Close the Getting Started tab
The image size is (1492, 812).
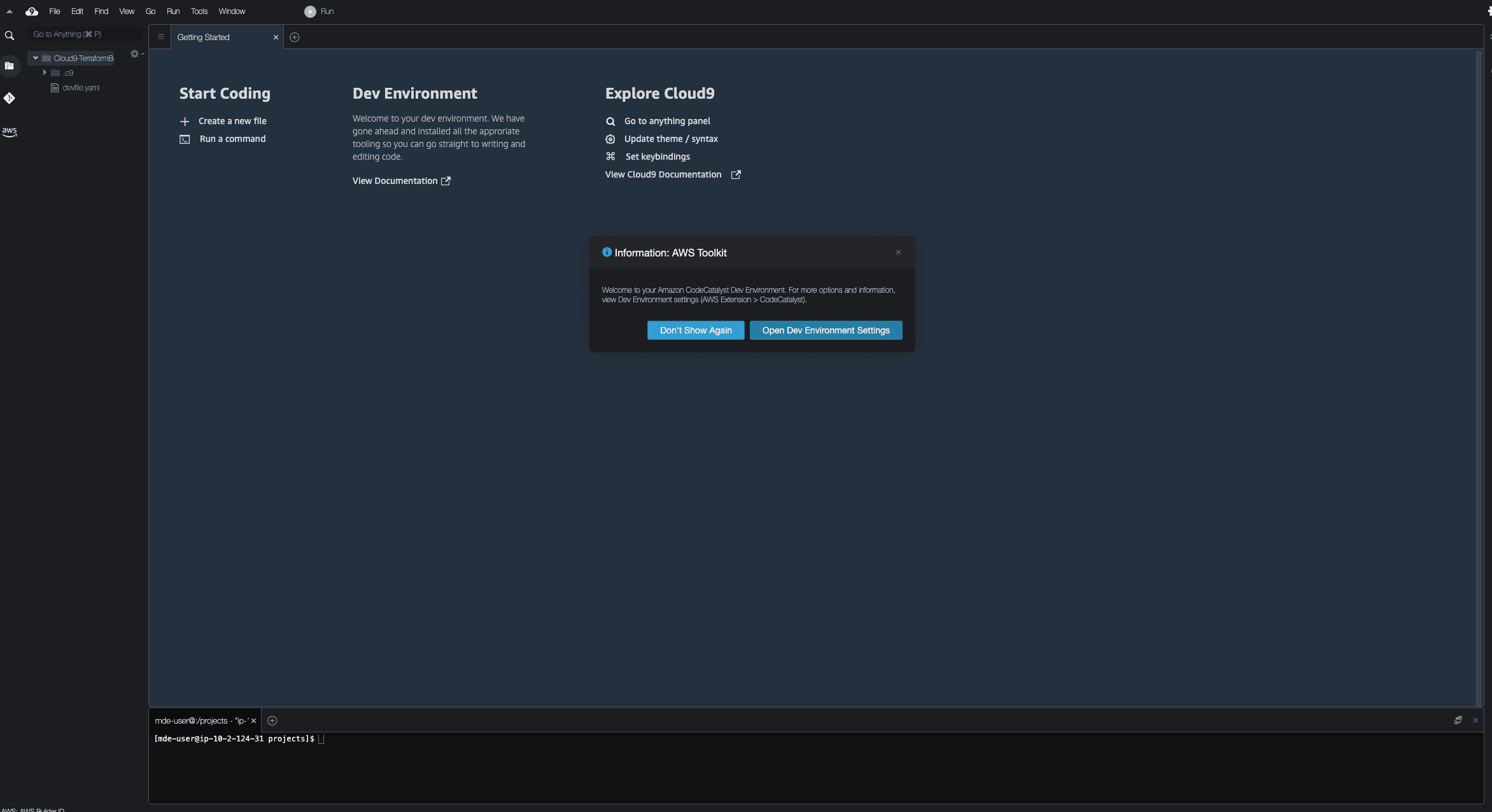(x=276, y=37)
